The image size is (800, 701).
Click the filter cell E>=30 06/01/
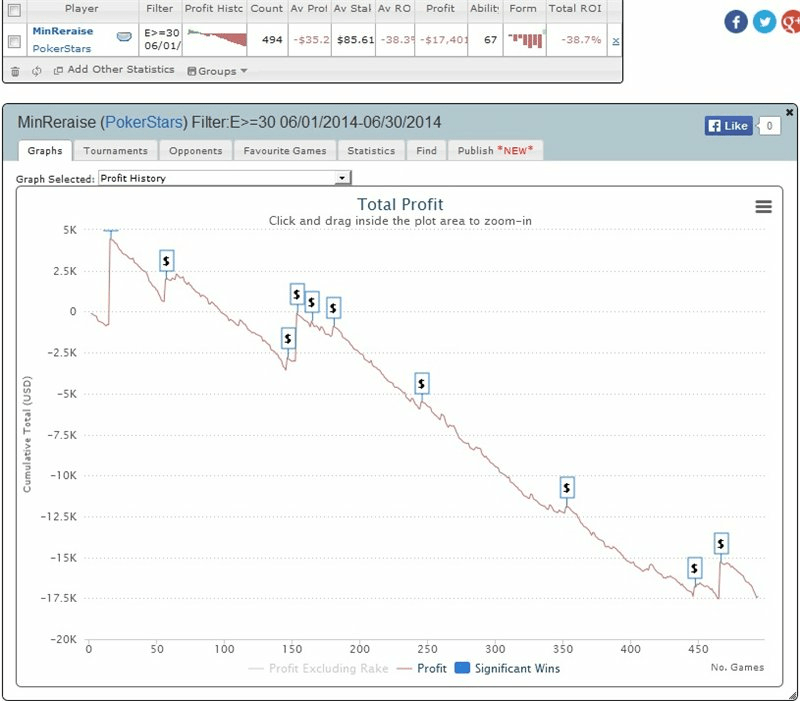pyautogui.click(x=162, y=39)
